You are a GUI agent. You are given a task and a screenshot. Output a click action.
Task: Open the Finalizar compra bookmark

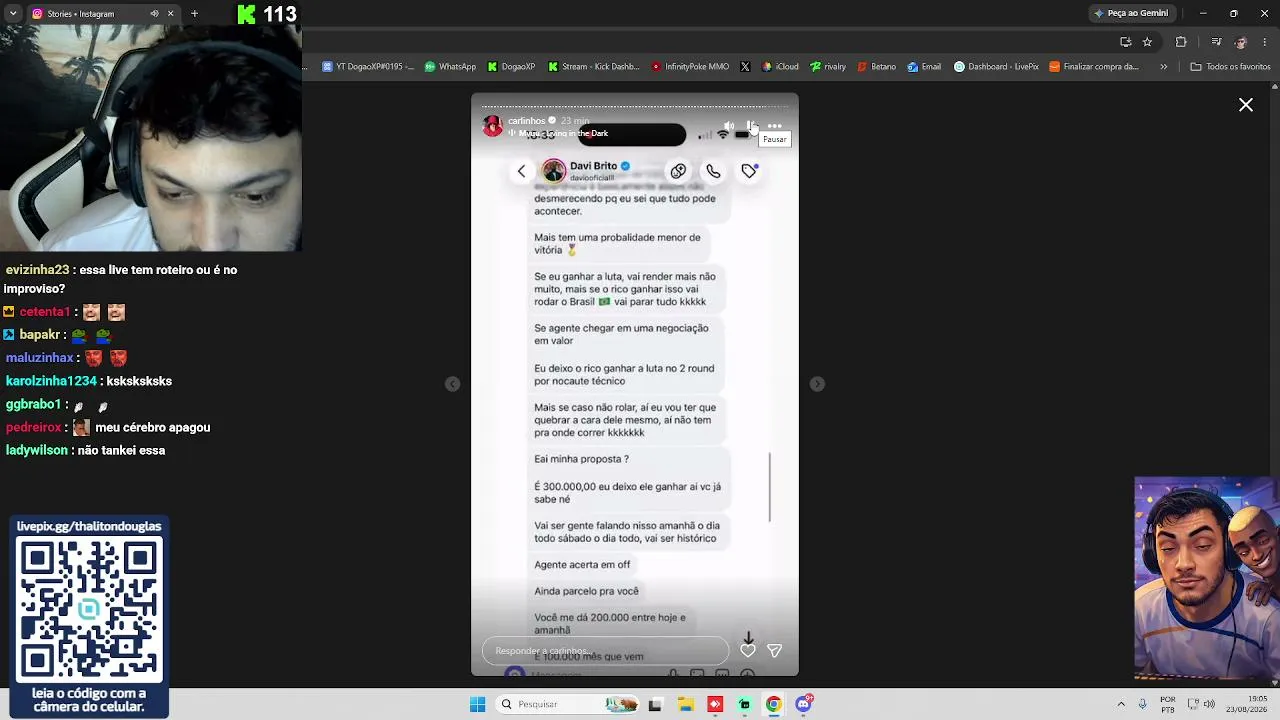click(x=1094, y=67)
